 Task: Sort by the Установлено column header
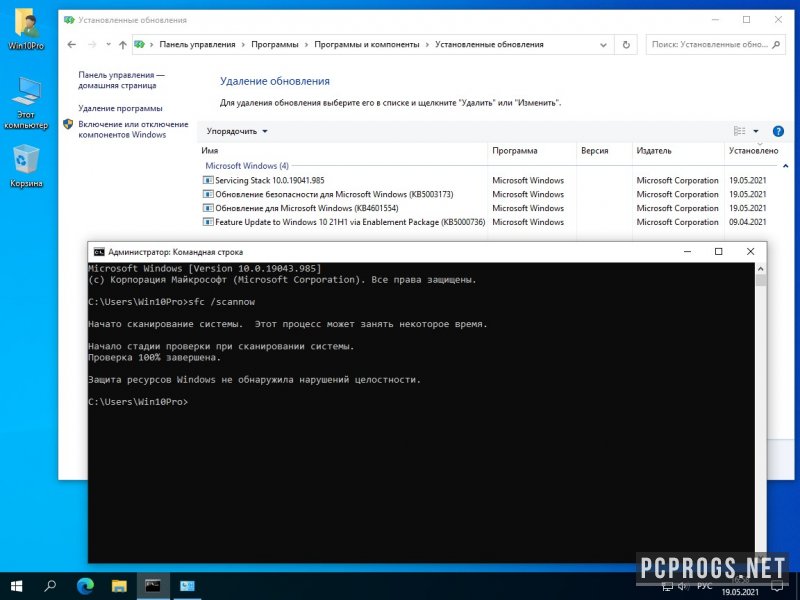754,151
